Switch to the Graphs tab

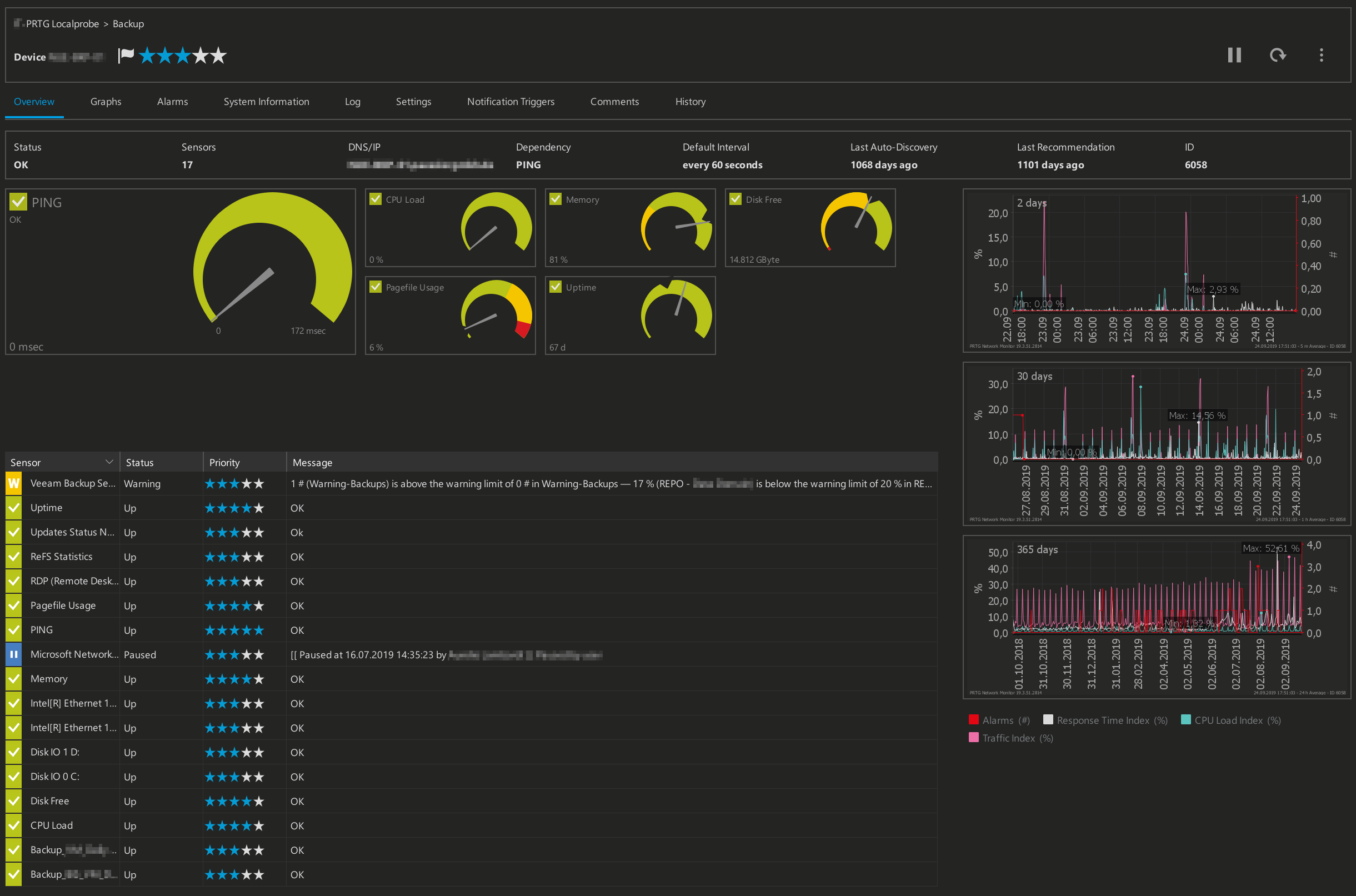pos(106,101)
